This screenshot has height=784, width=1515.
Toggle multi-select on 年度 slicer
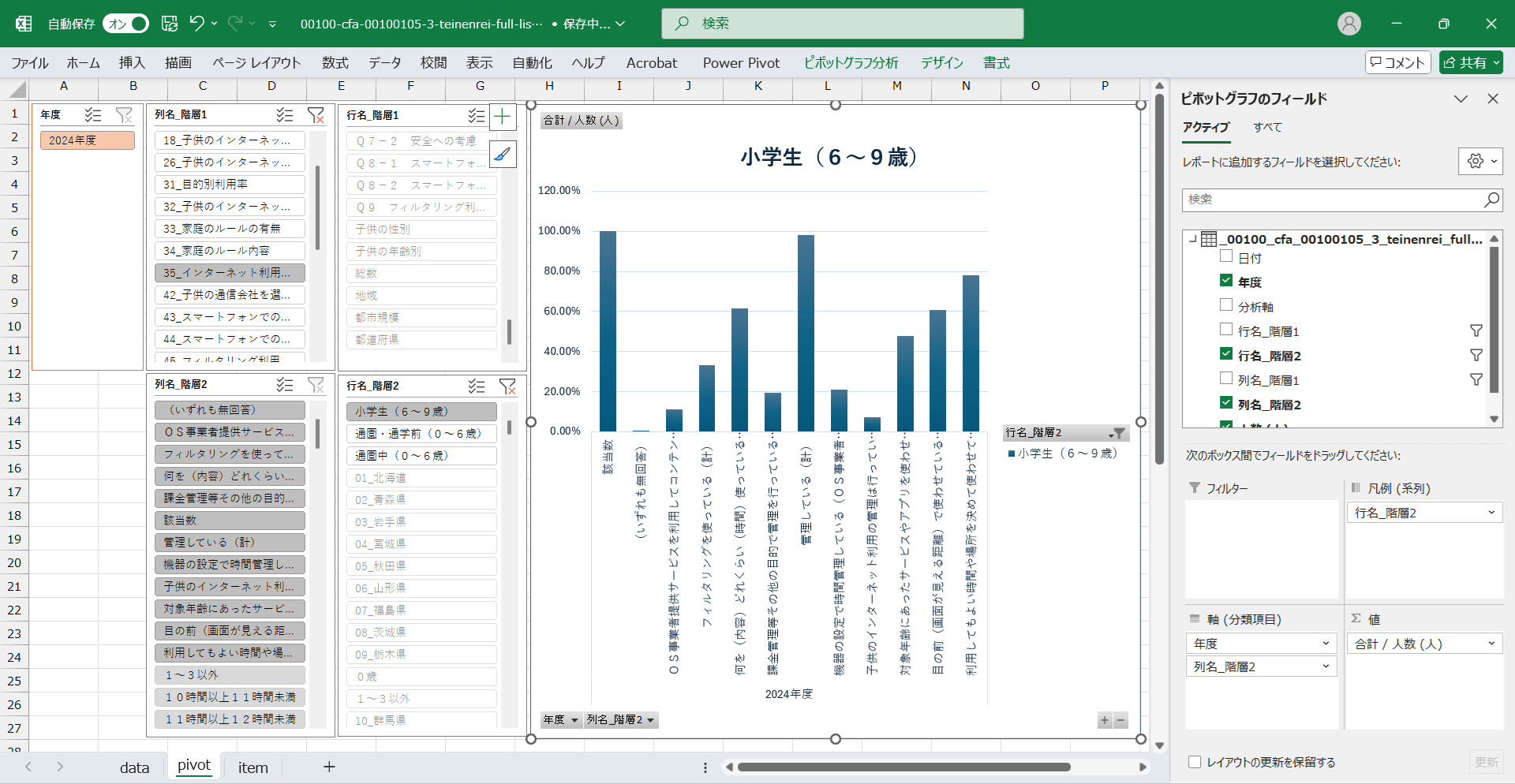(93, 115)
